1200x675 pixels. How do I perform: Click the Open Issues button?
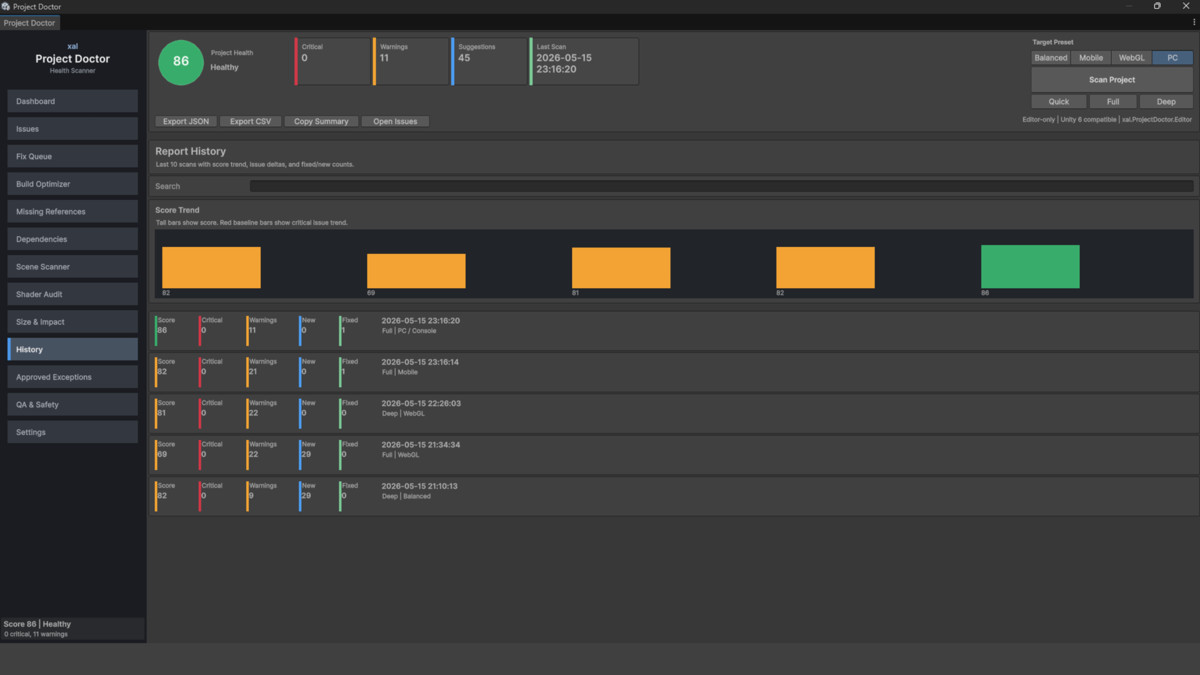point(395,121)
